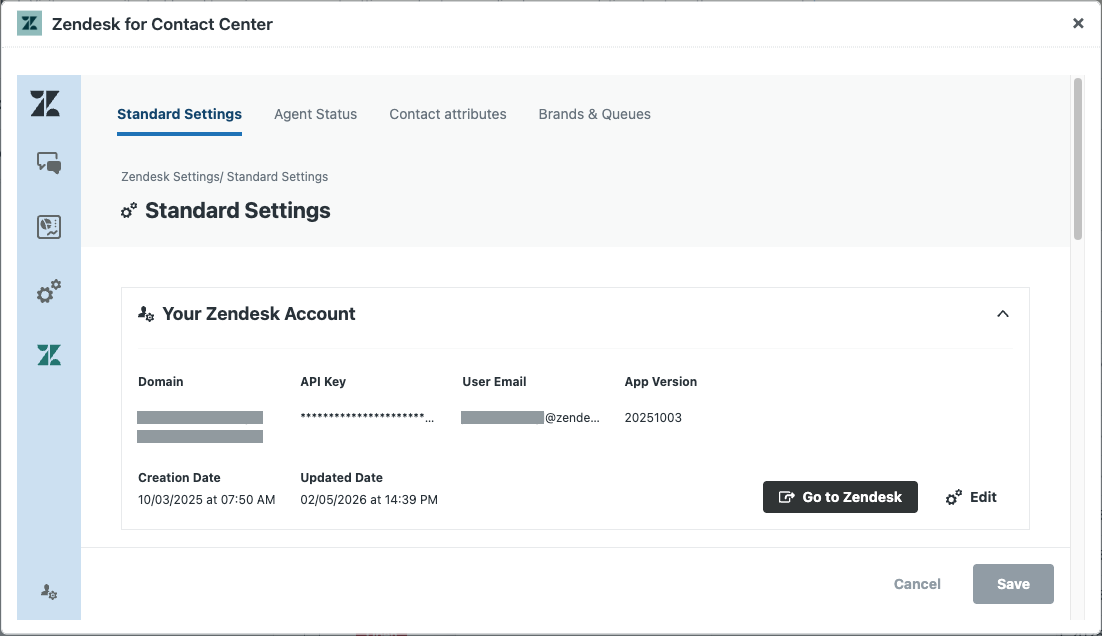This screenshot has width=1102, height=636.
Task: Click the Zendesk app logo in title bar
Action: click(30, 24)
